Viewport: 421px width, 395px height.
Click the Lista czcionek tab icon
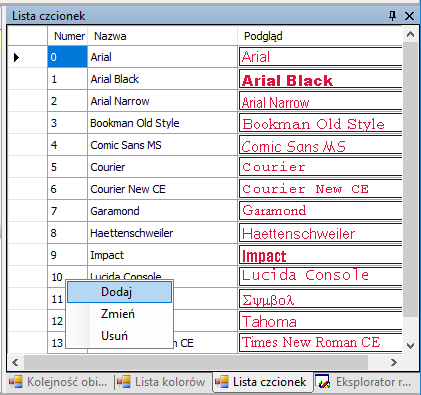[222, 382]
